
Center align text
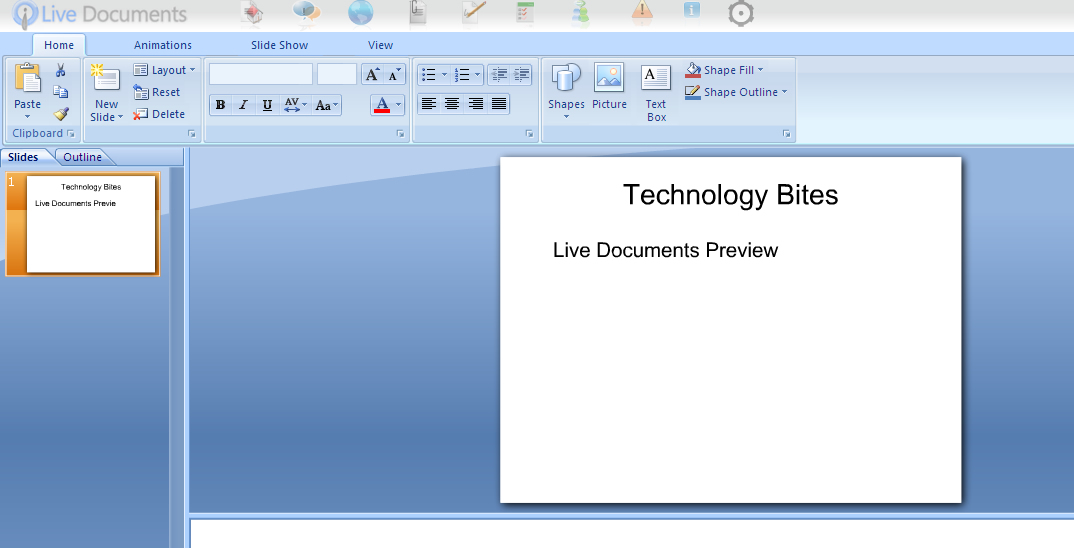[x=452, y=103]
